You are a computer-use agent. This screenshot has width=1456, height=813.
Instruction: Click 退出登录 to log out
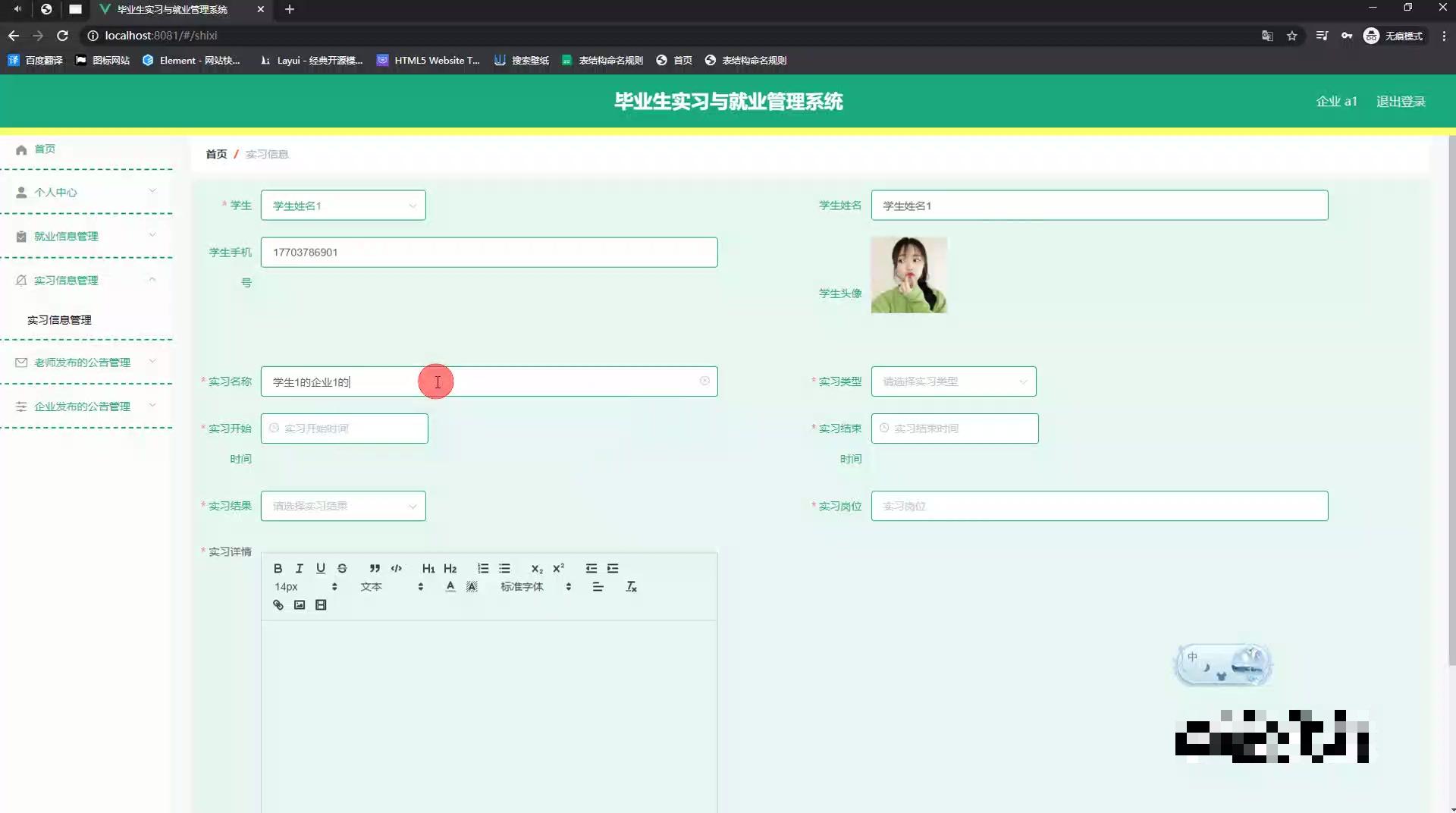tap(1401, 101)
